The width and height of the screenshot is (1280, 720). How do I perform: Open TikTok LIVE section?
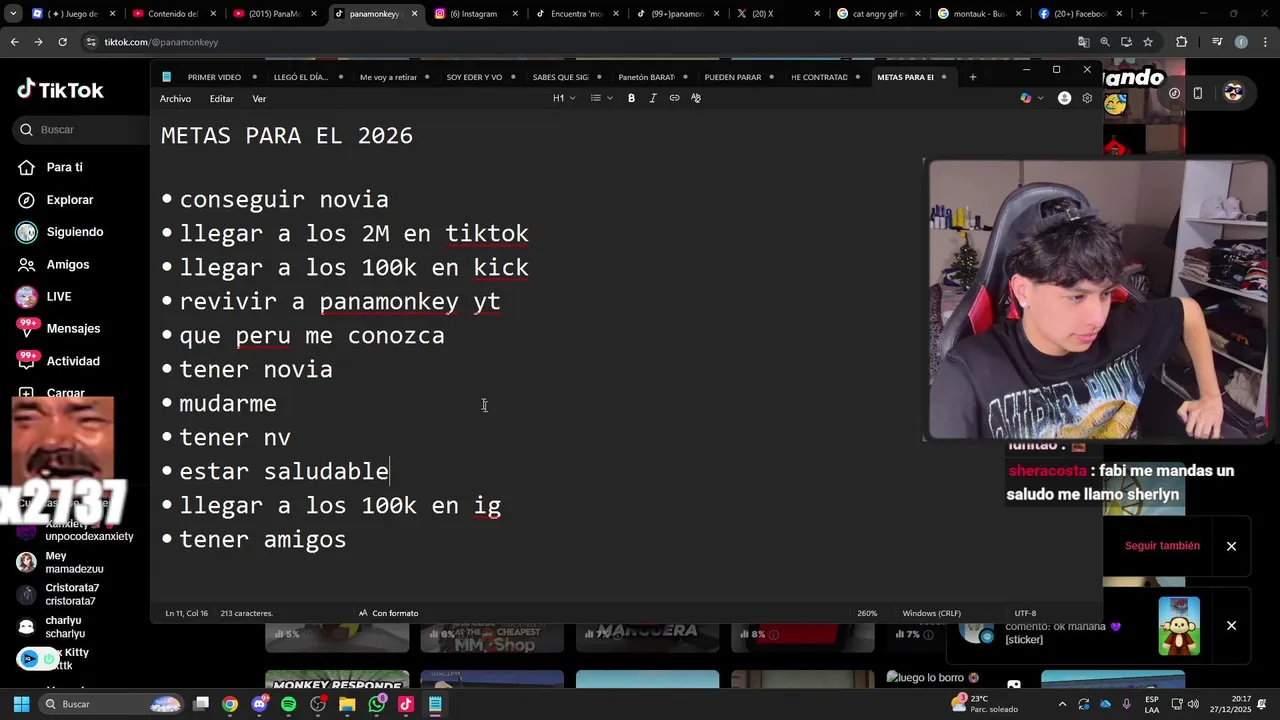(x=58, y=297)
